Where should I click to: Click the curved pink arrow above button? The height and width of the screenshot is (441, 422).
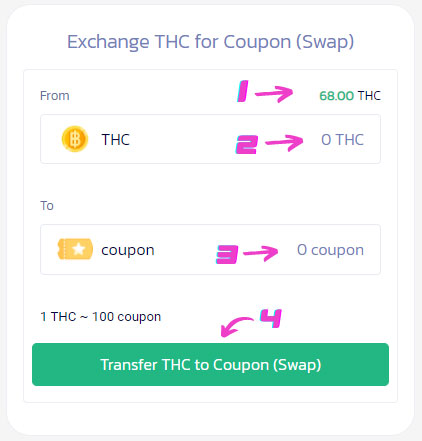[237, 327]
